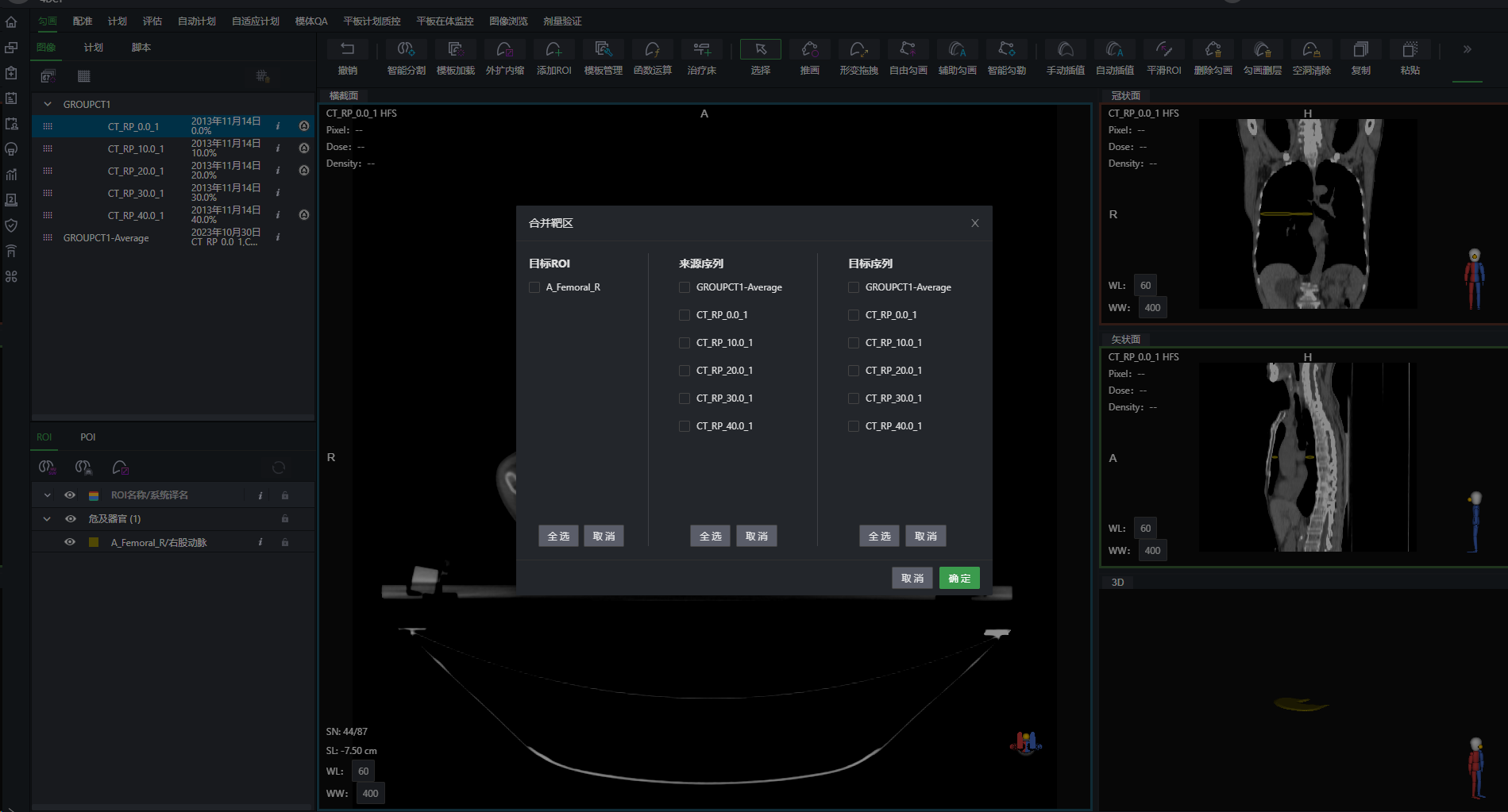1508x812 pixels.
Task: Open the 模体QA menu tab
Action: 311,21
